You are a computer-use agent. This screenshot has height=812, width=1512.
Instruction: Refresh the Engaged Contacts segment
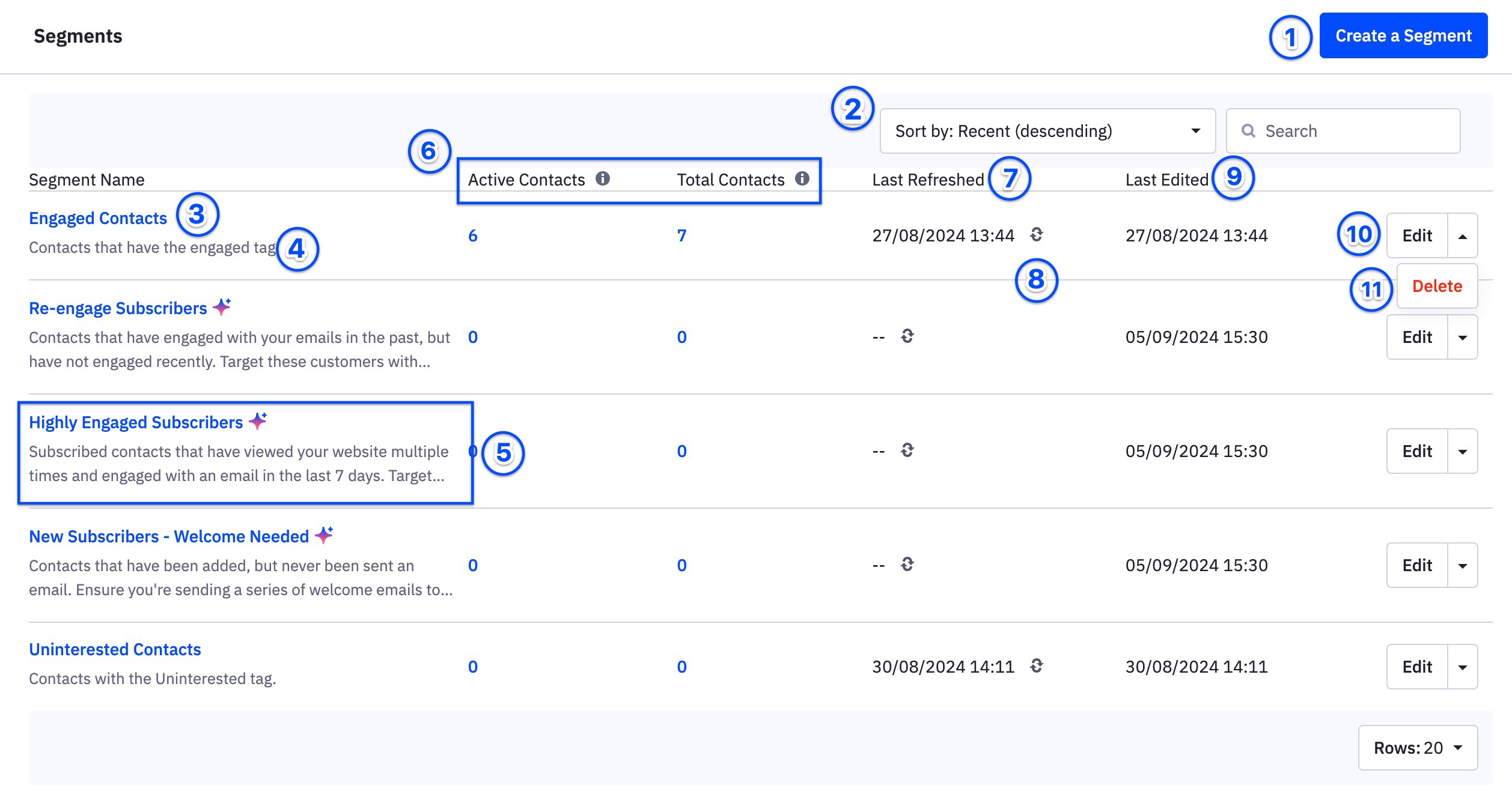point(1036,234)
